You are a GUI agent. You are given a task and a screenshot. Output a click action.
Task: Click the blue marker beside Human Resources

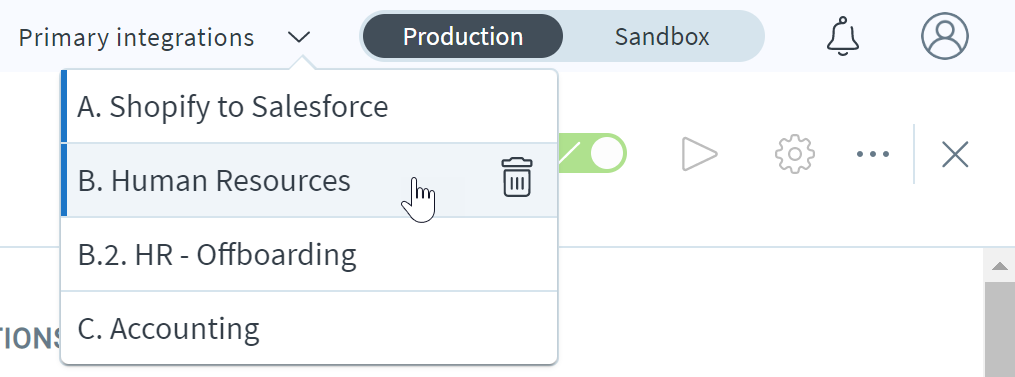64,180
